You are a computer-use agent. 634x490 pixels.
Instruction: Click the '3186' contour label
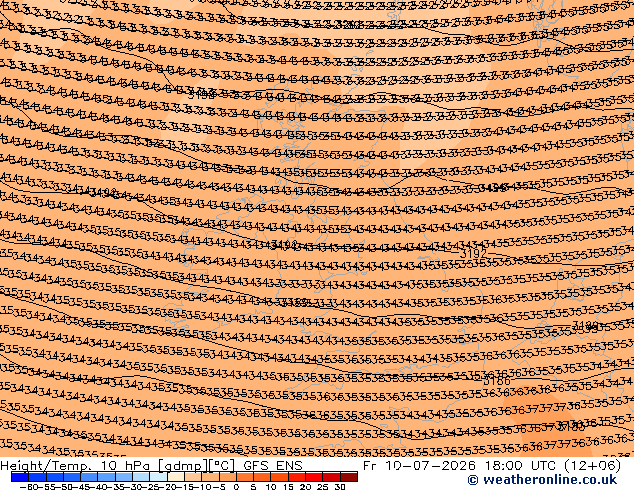pos(497,381)
